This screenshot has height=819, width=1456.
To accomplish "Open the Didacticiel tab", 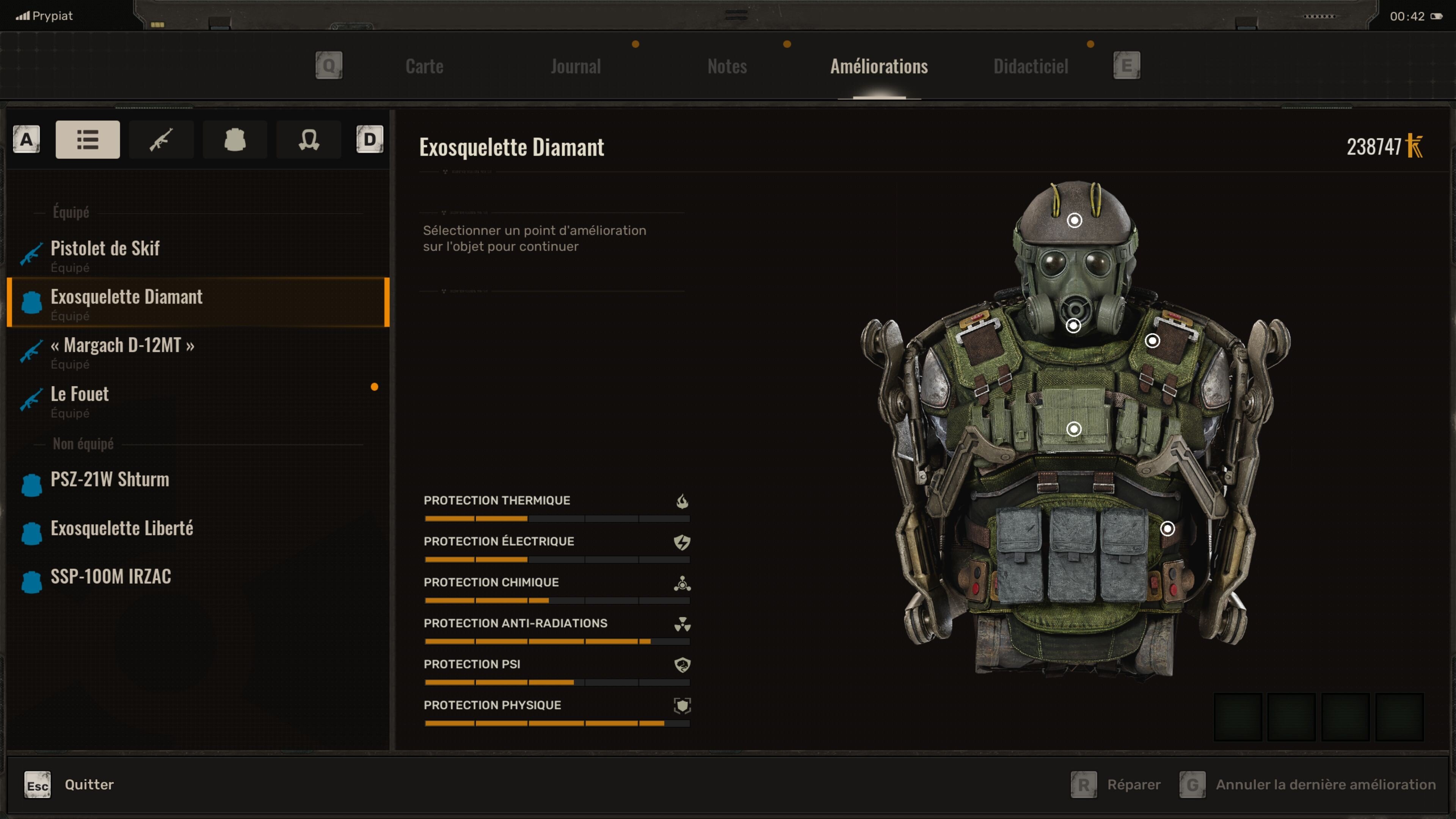I will click(x=1031, y=66).
